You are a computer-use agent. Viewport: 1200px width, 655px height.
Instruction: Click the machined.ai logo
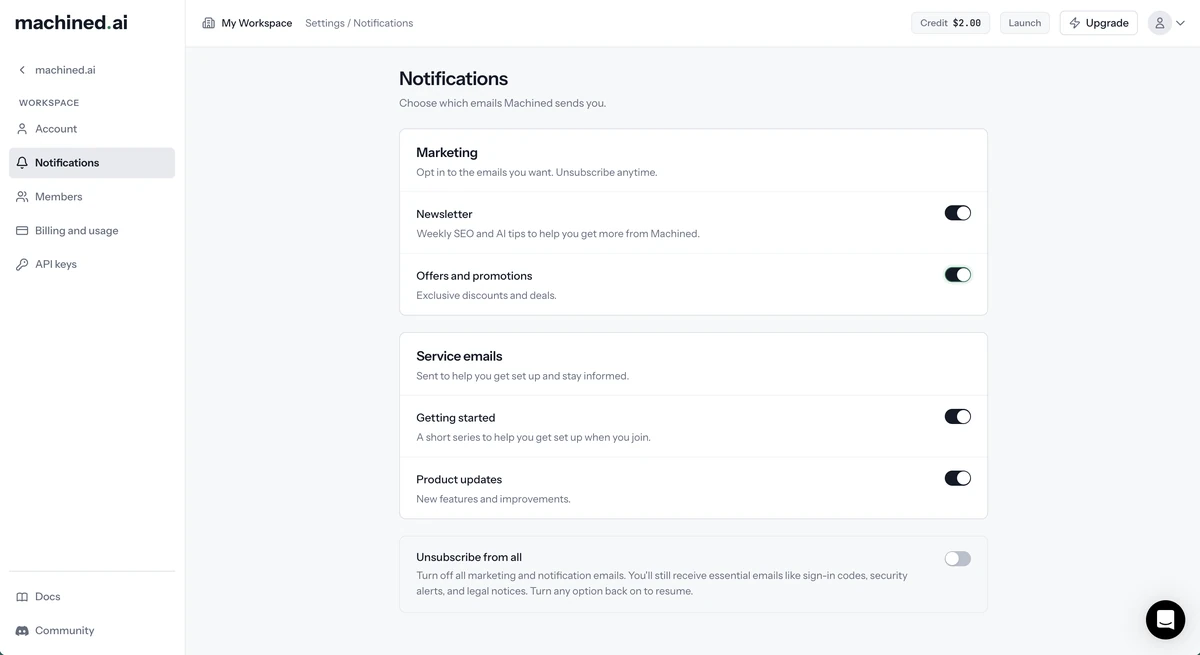pyautogui.click(x=71, y=22)
